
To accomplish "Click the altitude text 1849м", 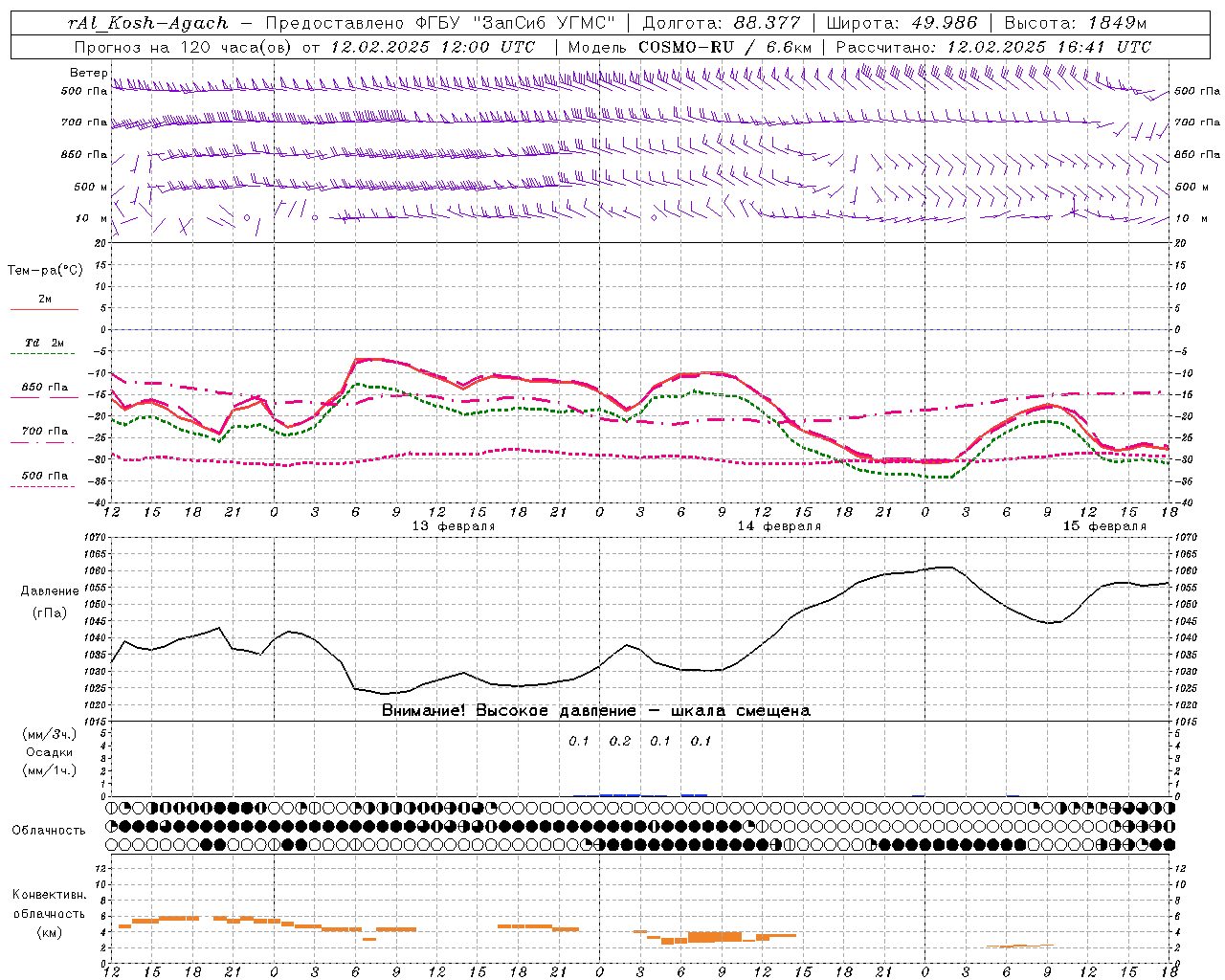I will [1119, 23].
